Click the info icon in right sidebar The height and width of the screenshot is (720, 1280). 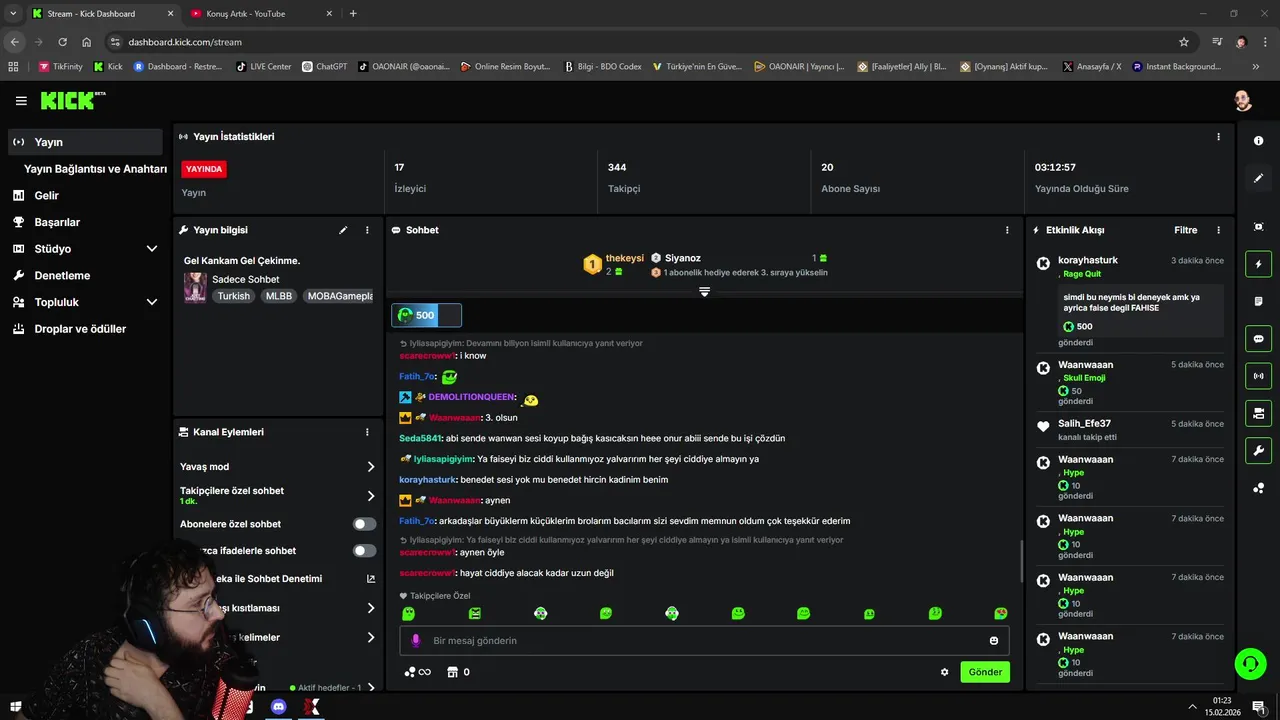pyautogui.click(x=1258, y=141)
